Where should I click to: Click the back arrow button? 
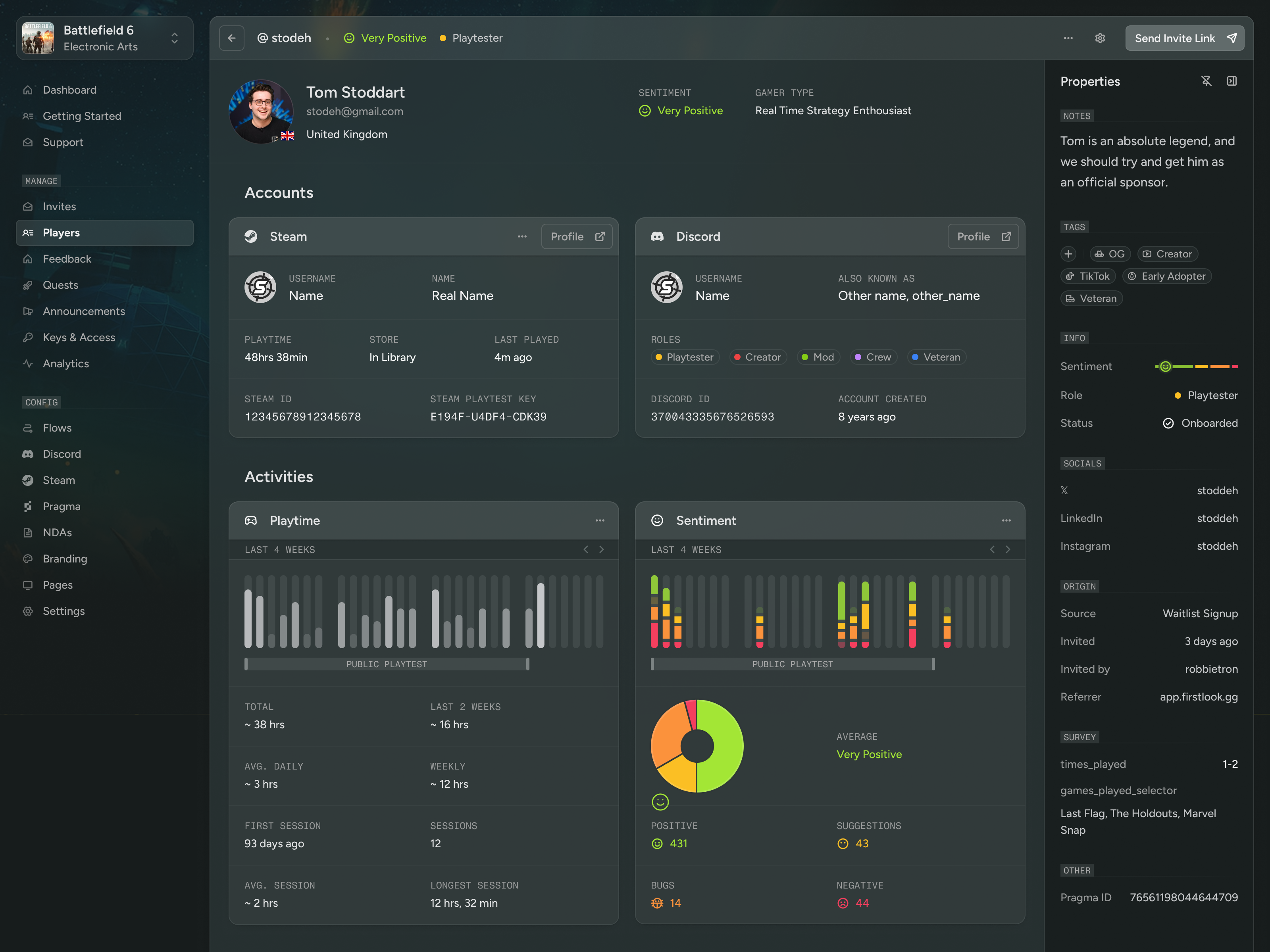point(231,38)
